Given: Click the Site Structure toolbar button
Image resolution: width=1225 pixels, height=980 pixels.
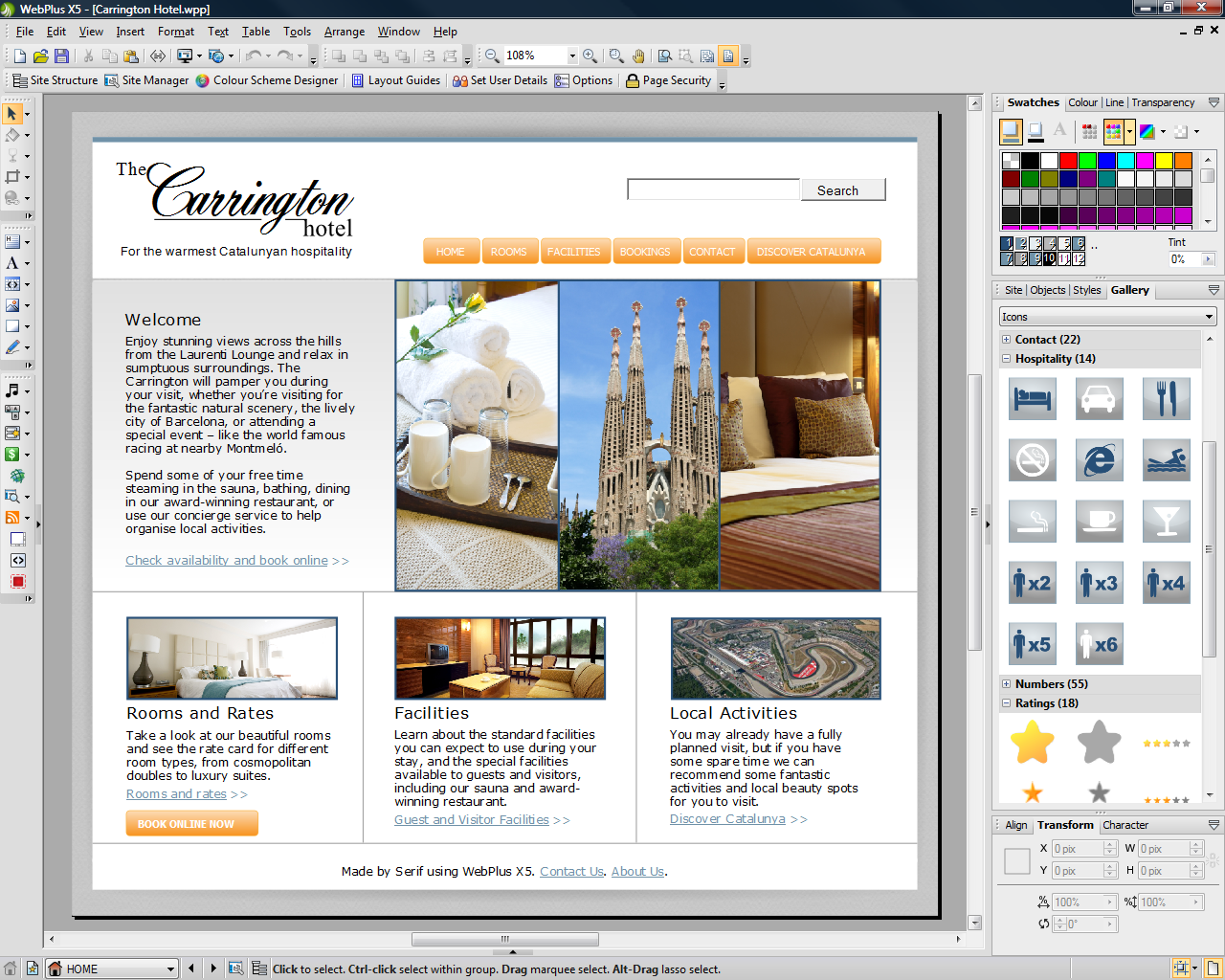Looking at the screenshot, I should 55,80.
